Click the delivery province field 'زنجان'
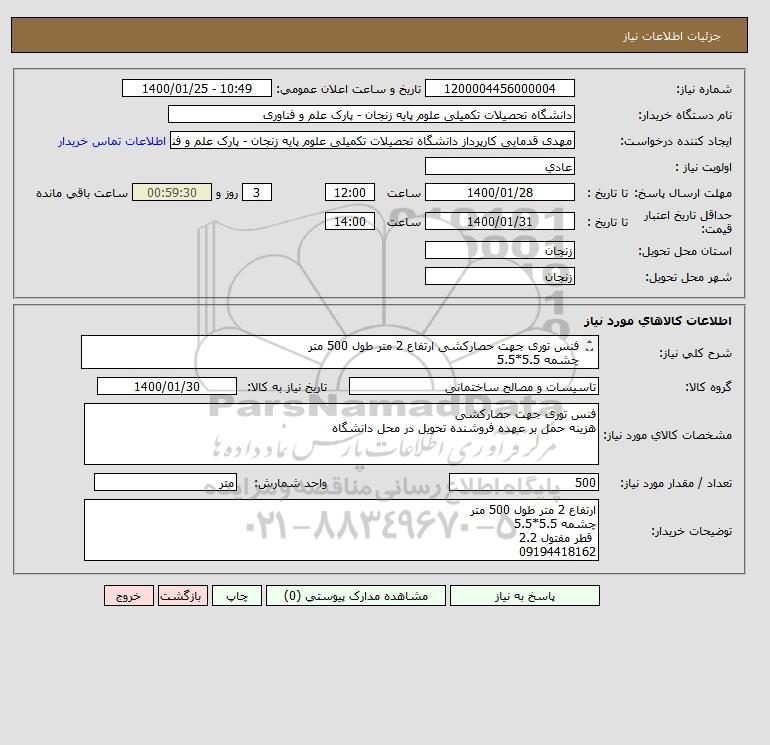The image size is (770, 745). tap(499, 250)
